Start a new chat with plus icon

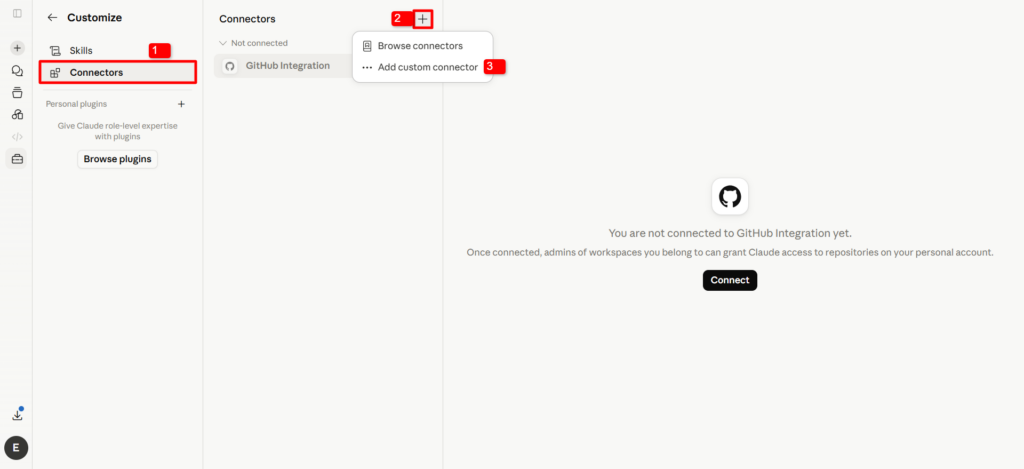(17, 48)
